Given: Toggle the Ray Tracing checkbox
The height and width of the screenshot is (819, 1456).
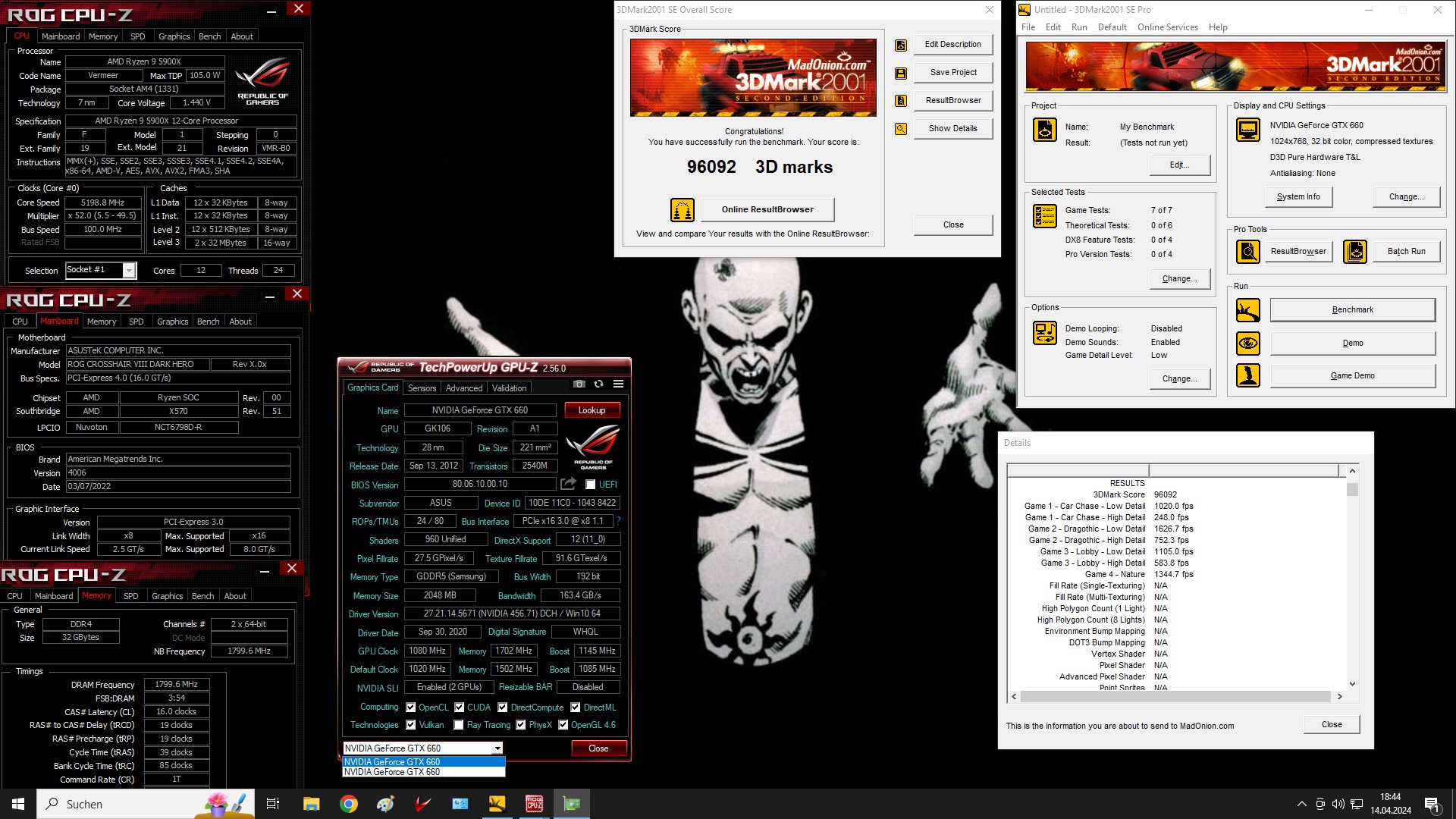Looking at the screenshot, I should (x=459, y=725).
